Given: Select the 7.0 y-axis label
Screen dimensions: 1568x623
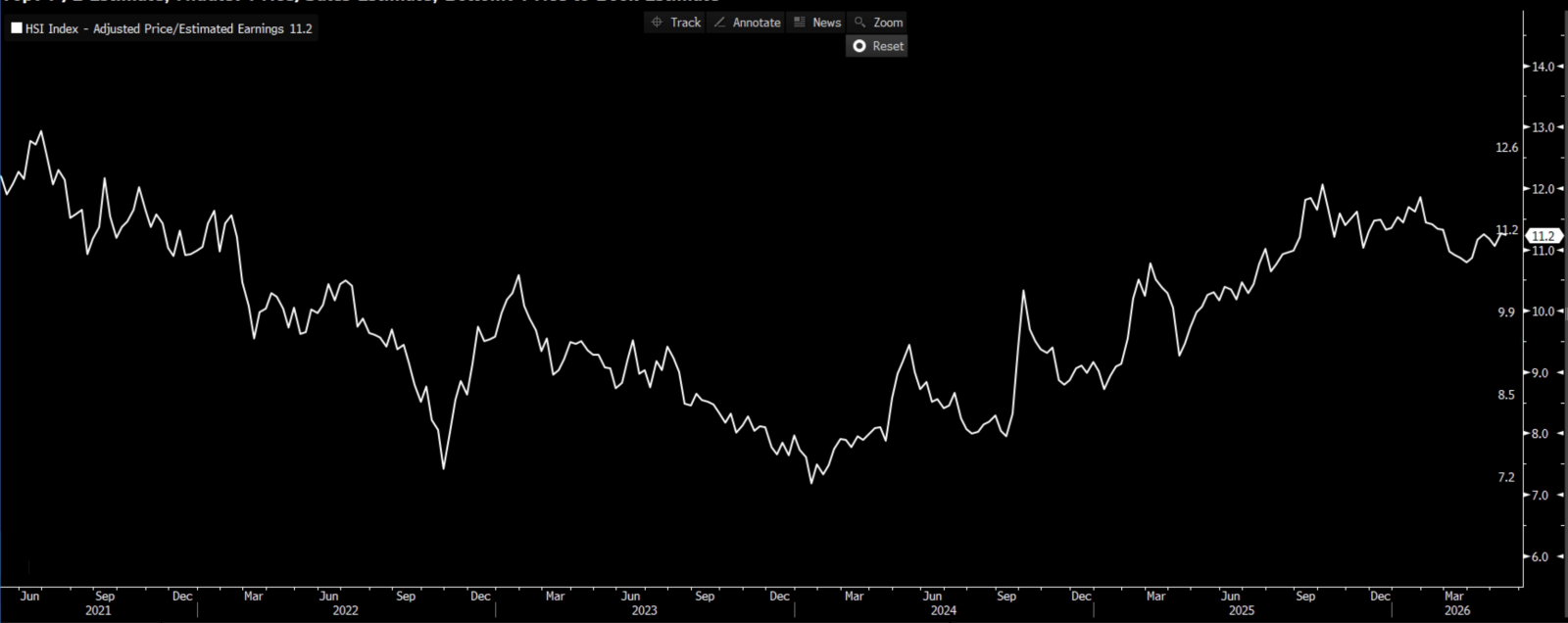Looking at the screenshot, I should (x=1540, y=496).
